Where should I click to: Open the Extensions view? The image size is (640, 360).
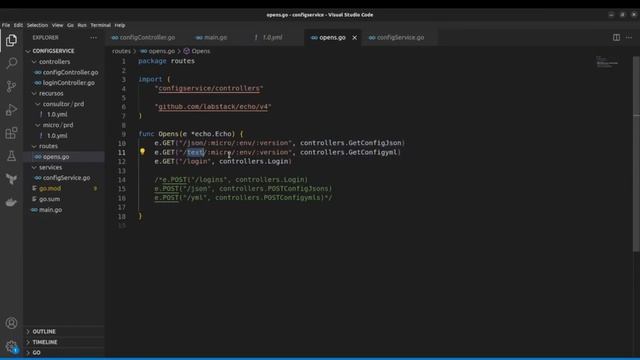(11, 133)
